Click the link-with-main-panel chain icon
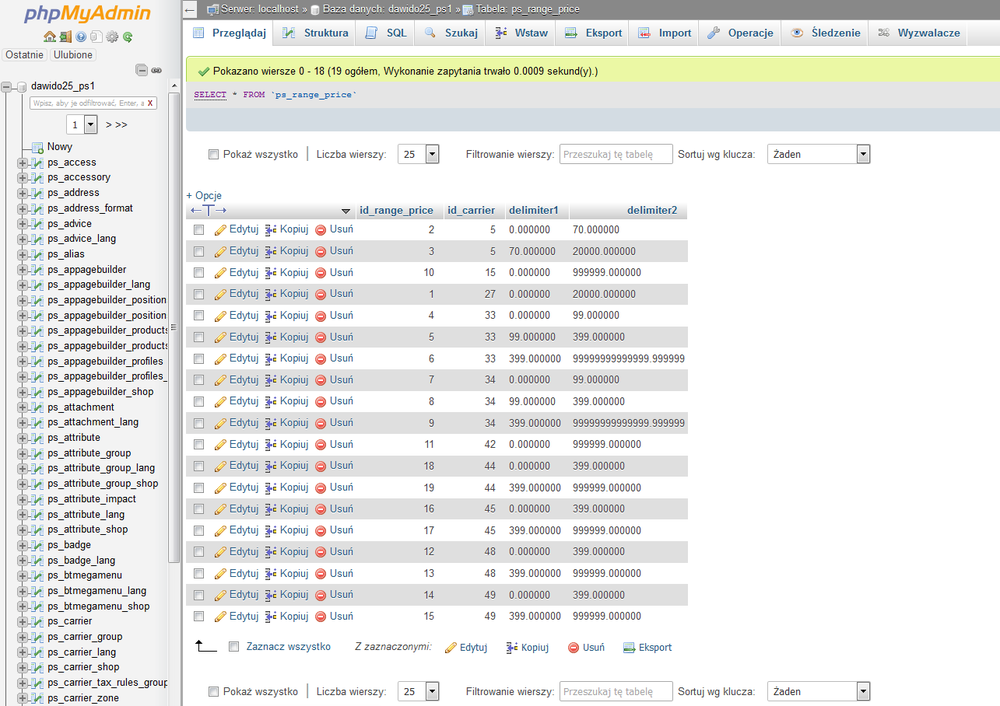The image size is (1000, 706). [x=156, y=70]
